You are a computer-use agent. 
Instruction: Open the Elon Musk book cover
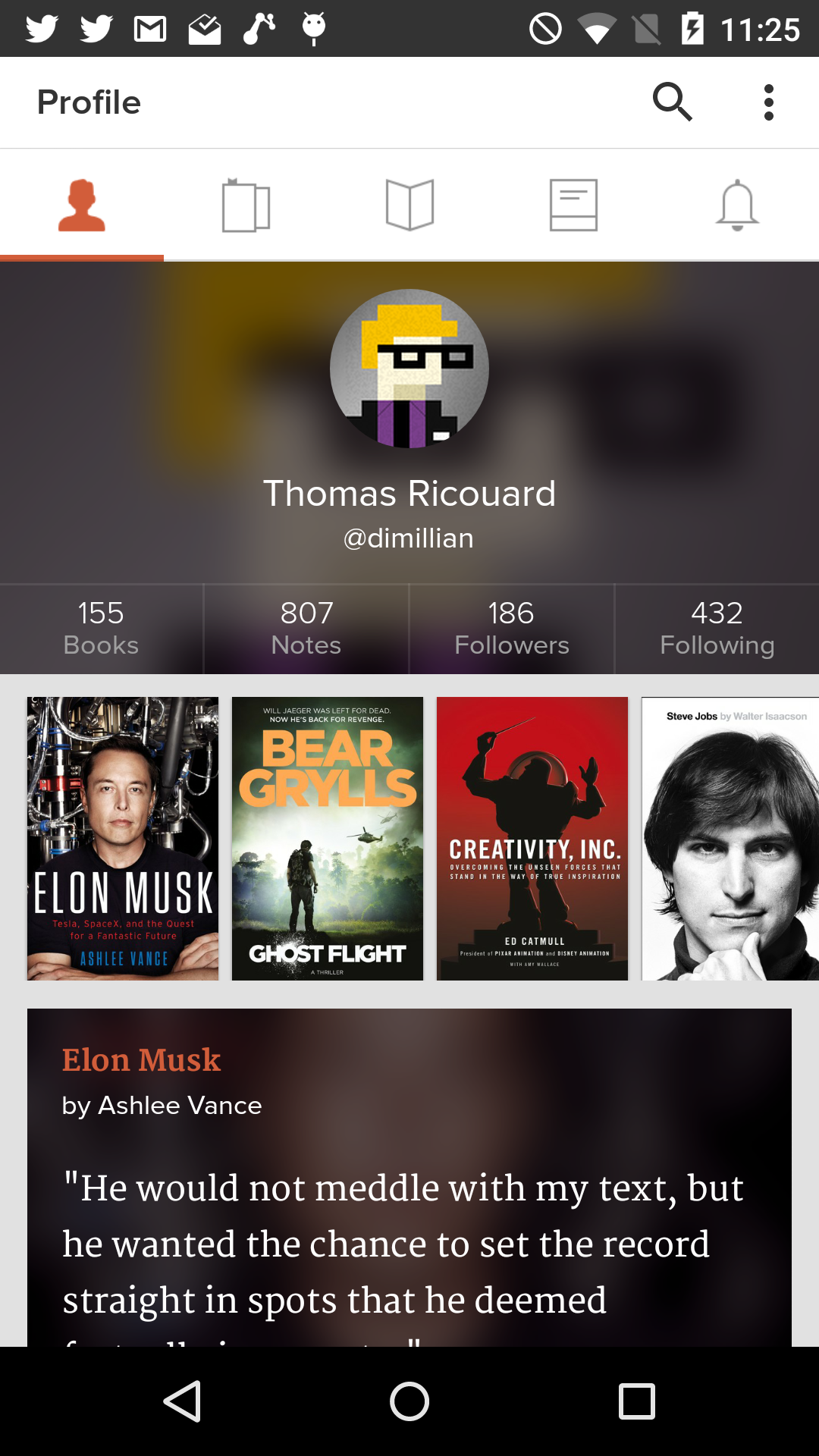[123, 839]
